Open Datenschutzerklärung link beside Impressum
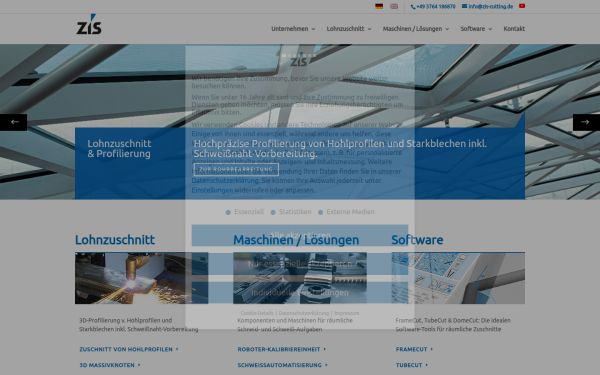This screenshot has width=600, height=375. pos(304,313)
